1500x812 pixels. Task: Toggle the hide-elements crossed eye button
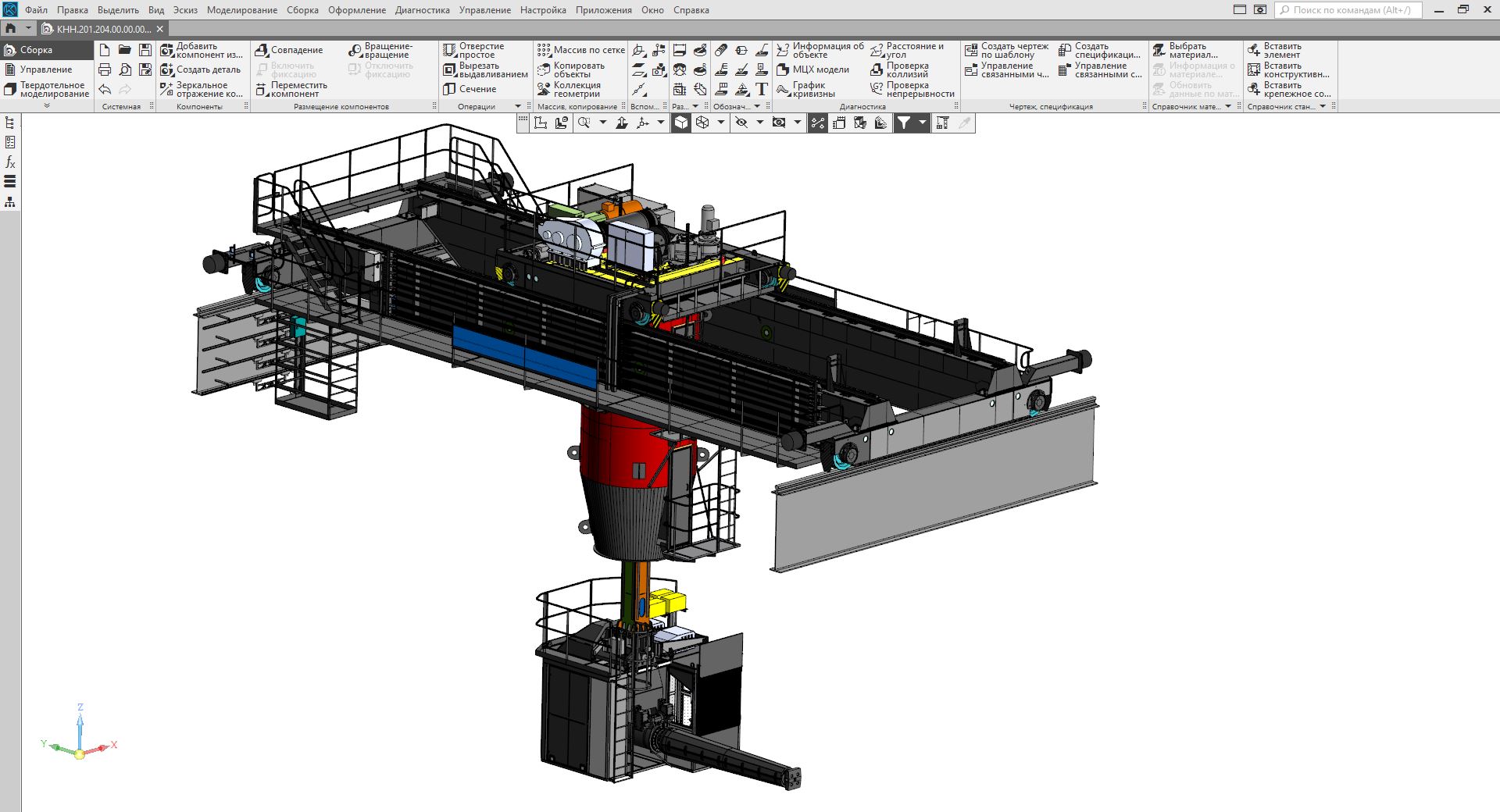pos(741,123)
